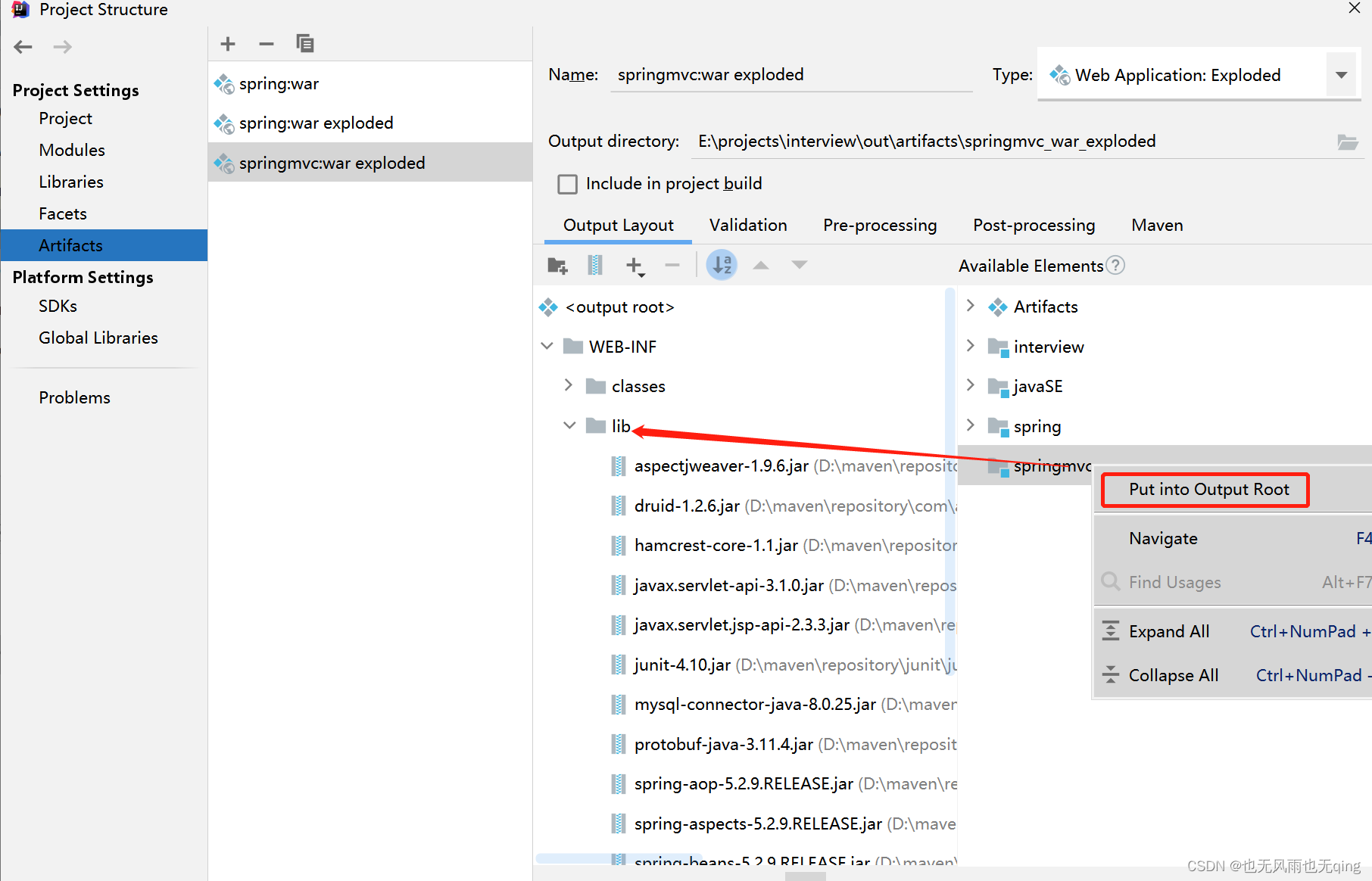The image size is (1372, 881).
Task: Move selected element up
Action: [x=761, y=265]
